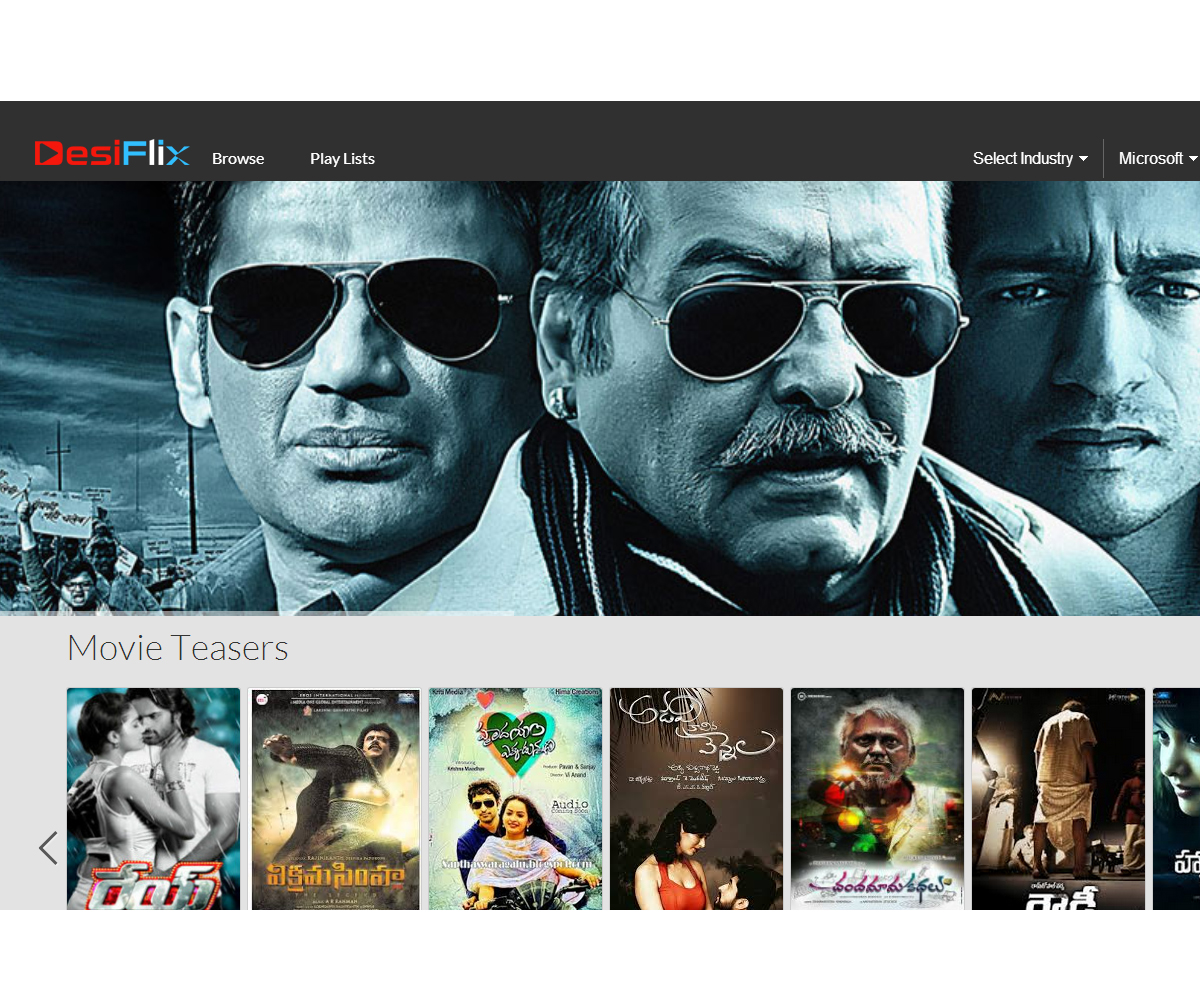The width and height of the screenshot is (1200, 1000).
Task: Expand the Microsoft account dropdown
Action: [x=1158, y=158]
